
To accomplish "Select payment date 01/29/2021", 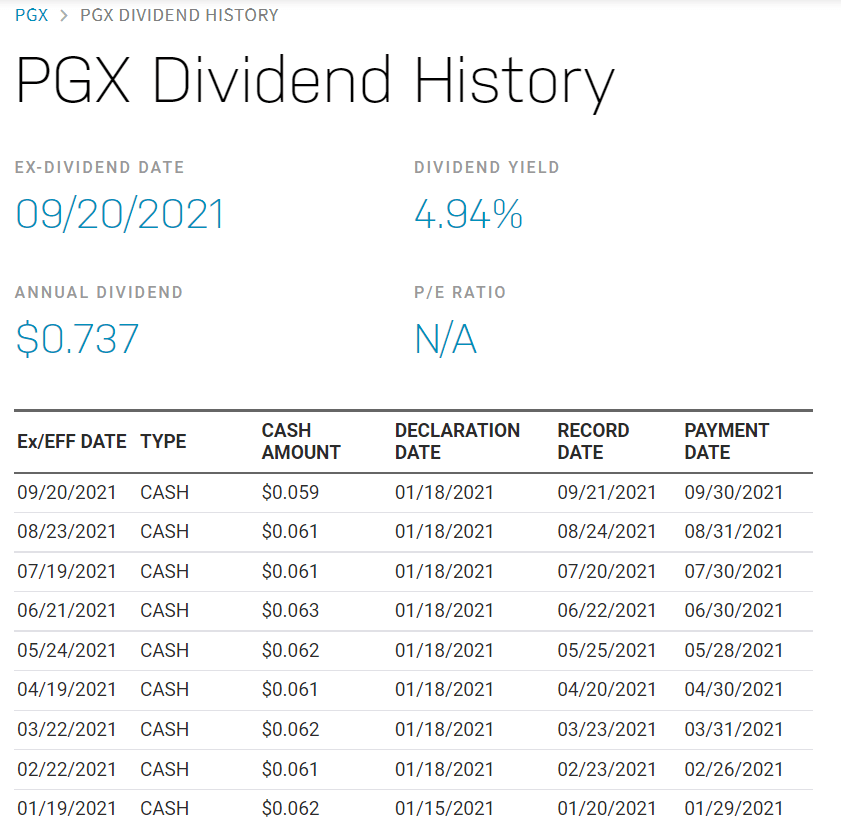I will coord(734,808).
